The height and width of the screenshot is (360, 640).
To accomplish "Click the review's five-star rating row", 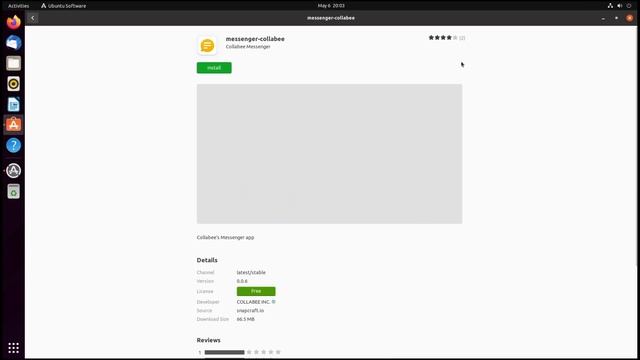I will click(x=263, y=352).
